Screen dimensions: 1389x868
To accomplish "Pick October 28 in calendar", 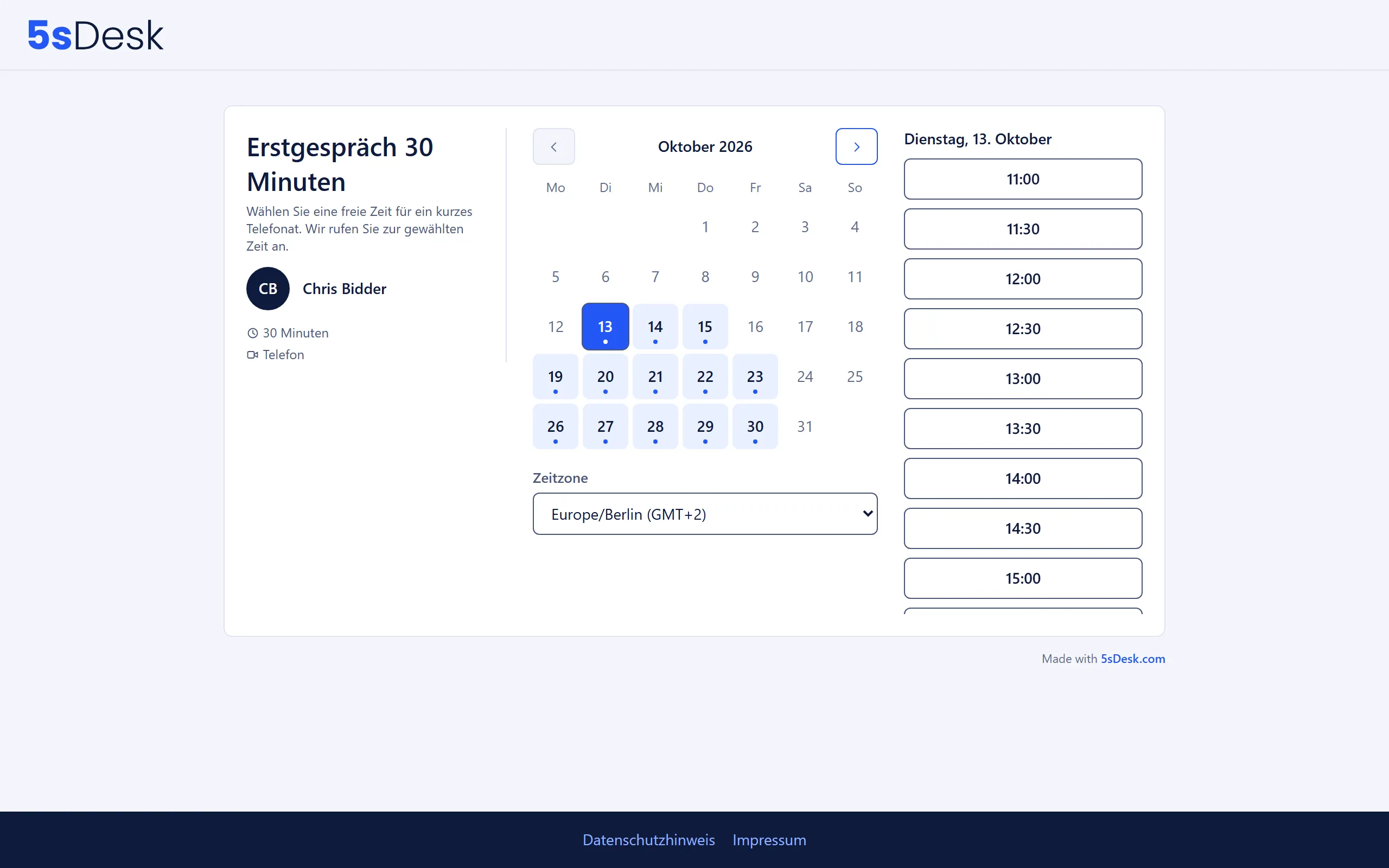I will (x=655, y=426).
